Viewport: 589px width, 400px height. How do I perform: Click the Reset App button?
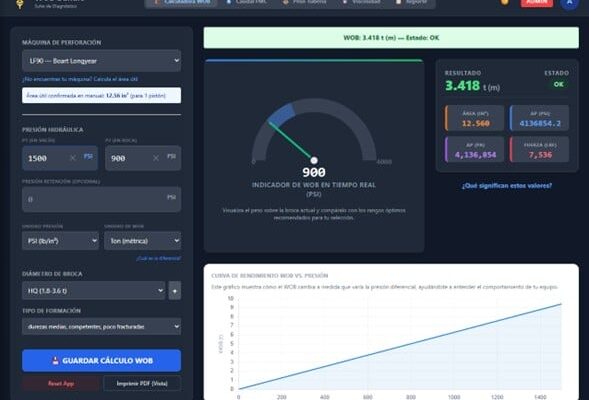61,383
